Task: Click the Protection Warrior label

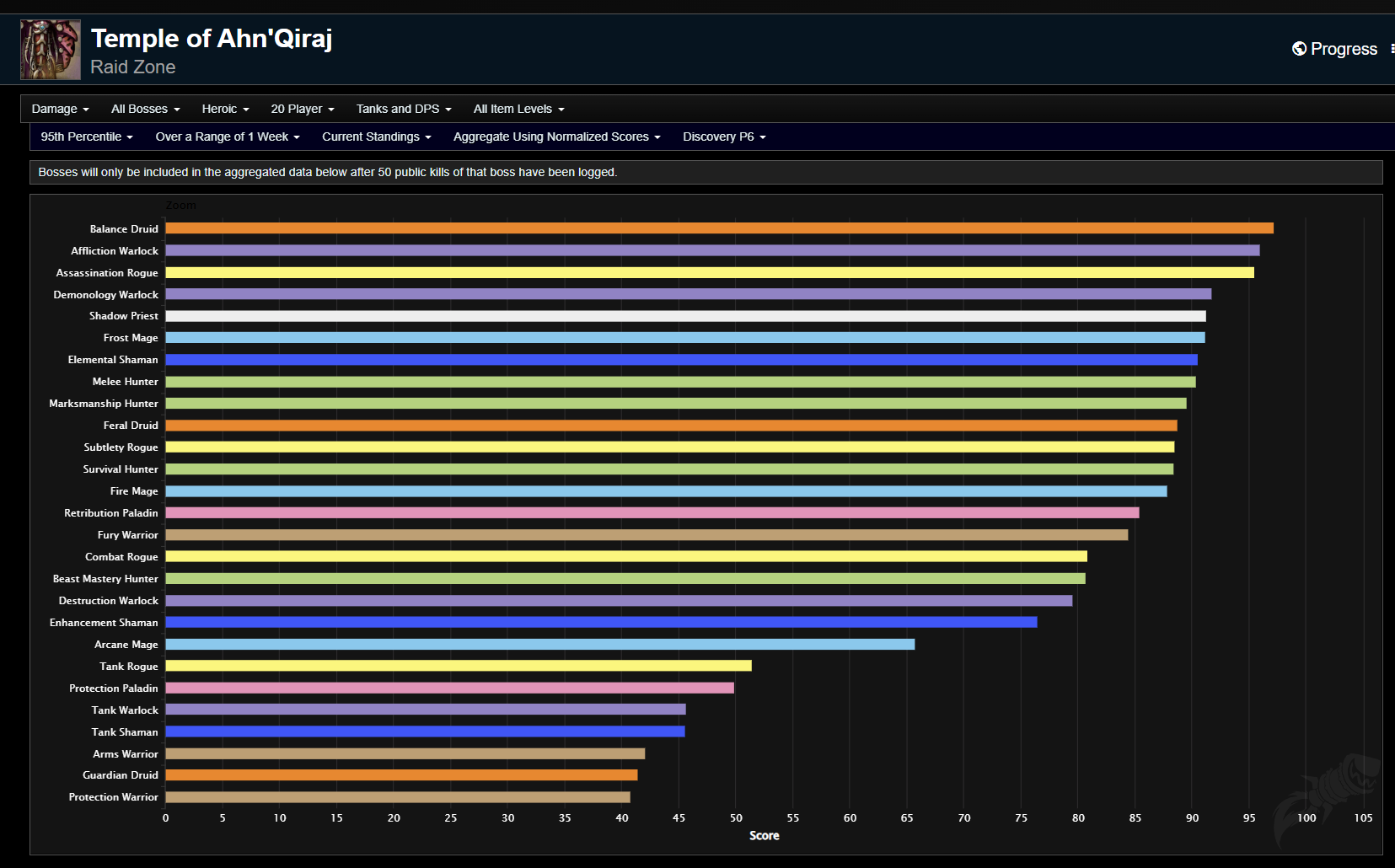Action: pos(114,797)
